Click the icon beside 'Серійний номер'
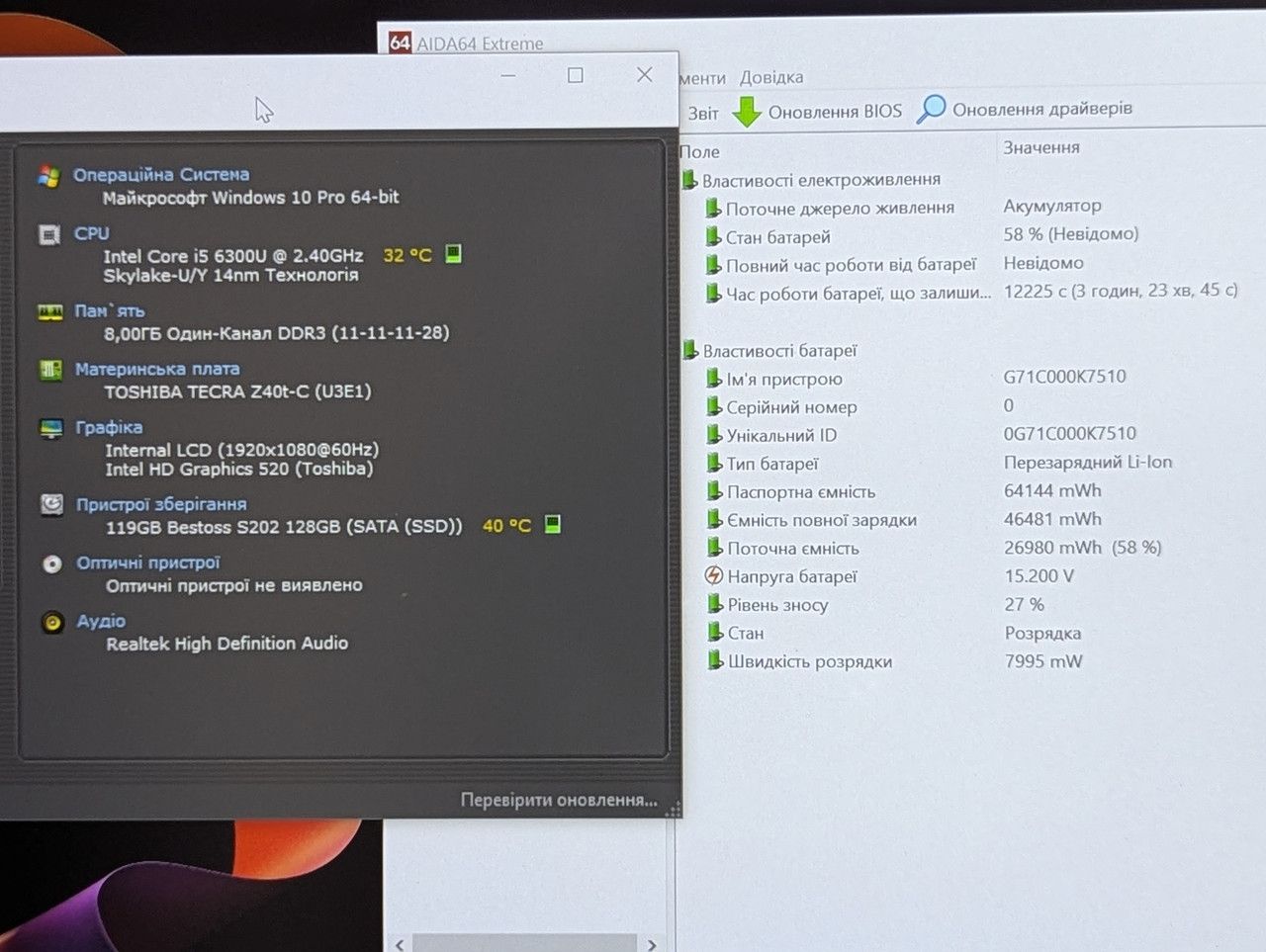The image size is (1266, 952). pos(713,406)
